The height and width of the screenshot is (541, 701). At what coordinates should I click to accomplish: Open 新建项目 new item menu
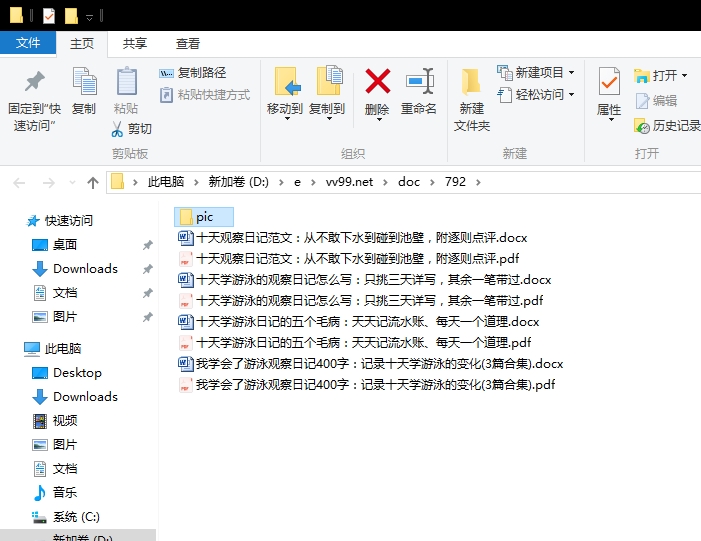536,72
